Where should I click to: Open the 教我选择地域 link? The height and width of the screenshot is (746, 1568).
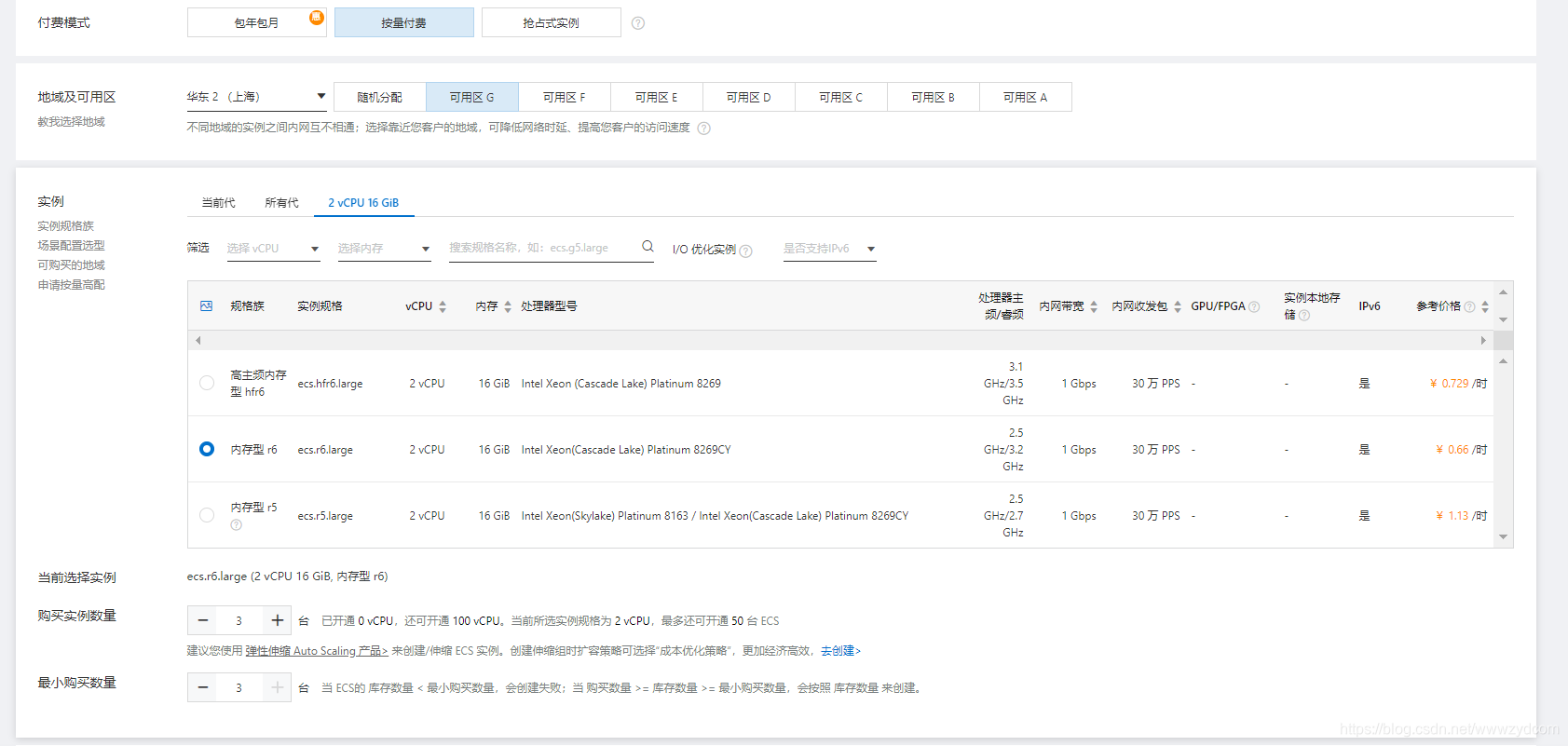point(71,122)
